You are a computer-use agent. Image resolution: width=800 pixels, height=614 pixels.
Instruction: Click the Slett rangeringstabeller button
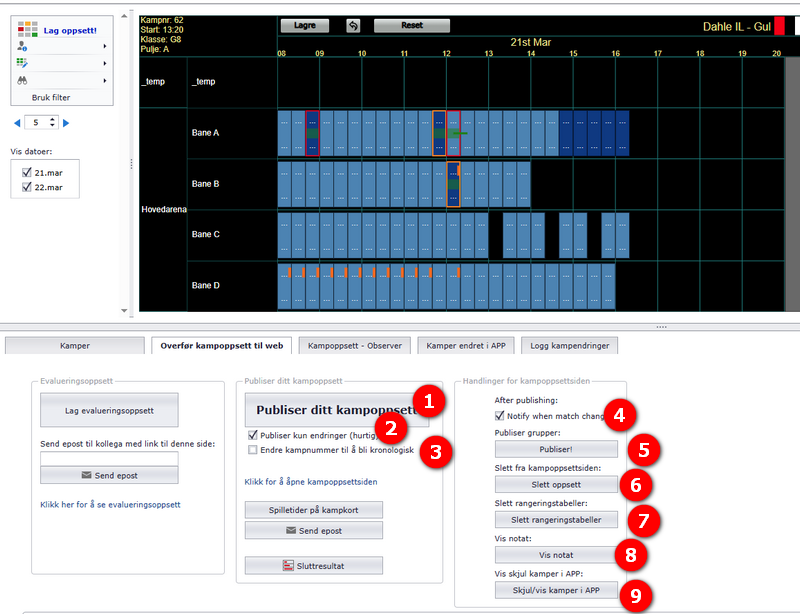tap(556, 520)
